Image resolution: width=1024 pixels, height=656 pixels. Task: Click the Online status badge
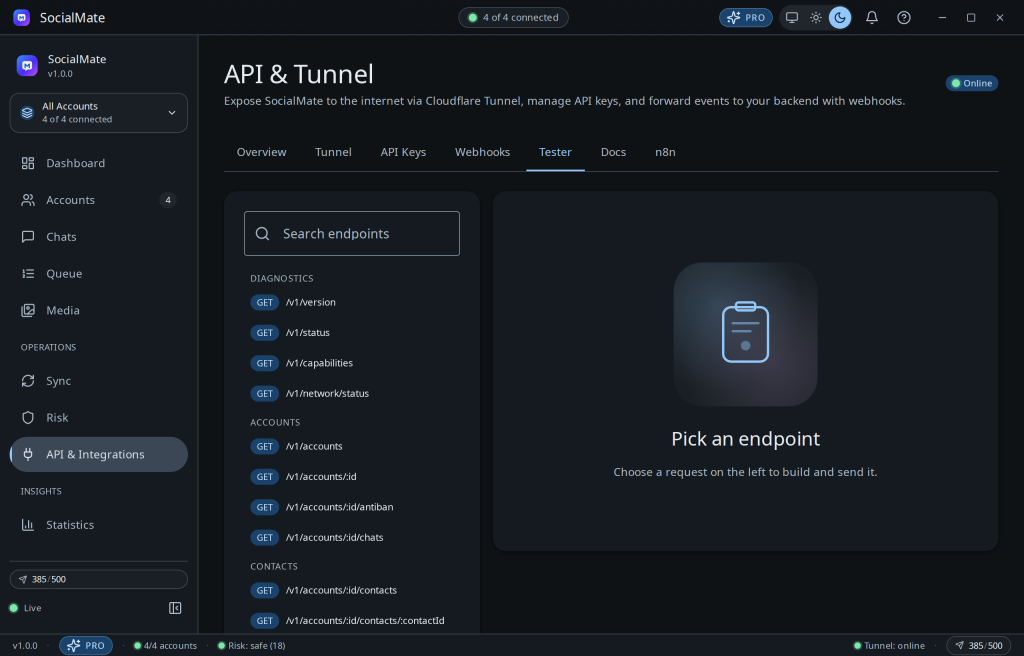pos(972,83)
